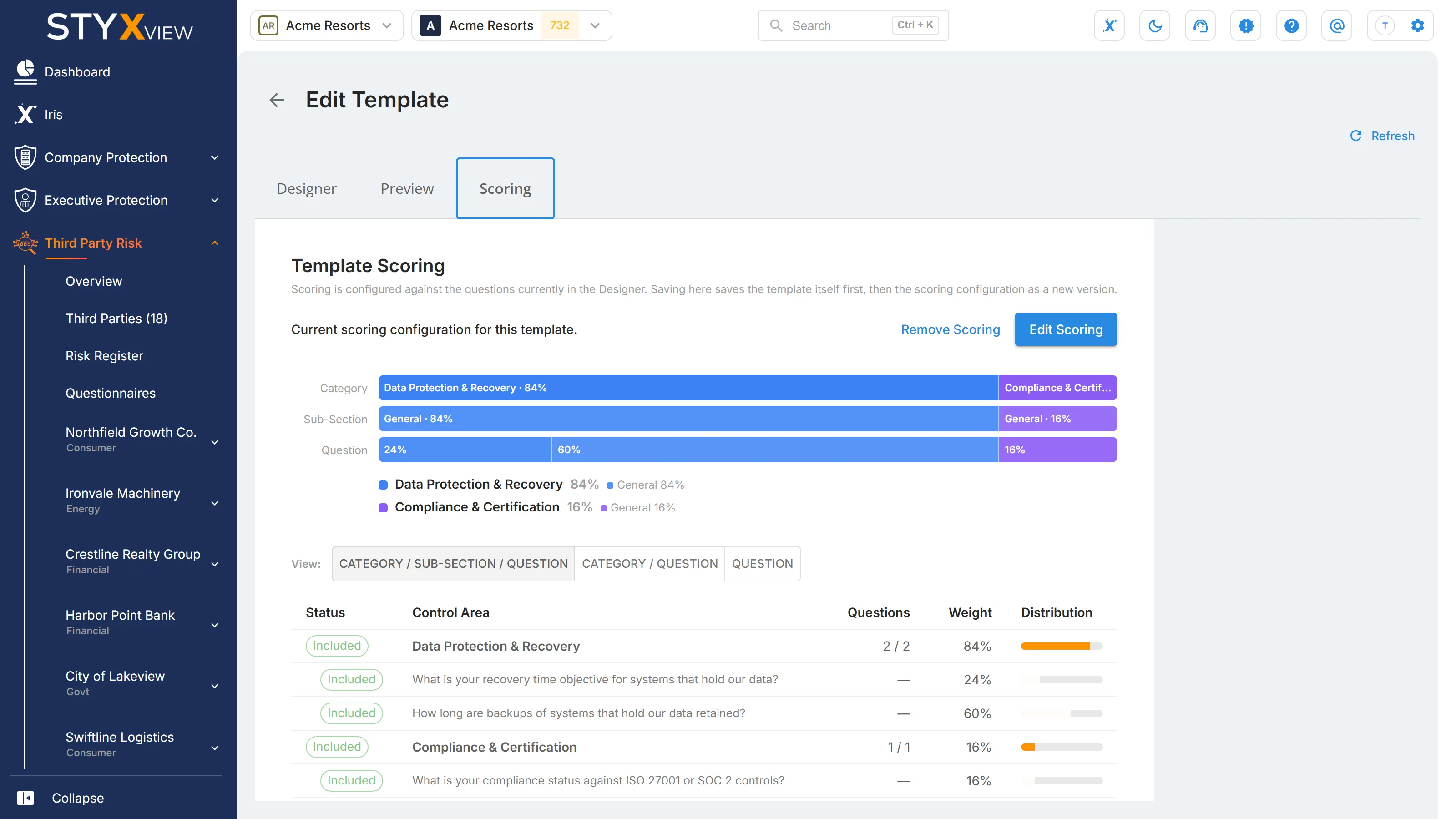Click the Company Protection shield icon
1456x819 pixels.
25,157
